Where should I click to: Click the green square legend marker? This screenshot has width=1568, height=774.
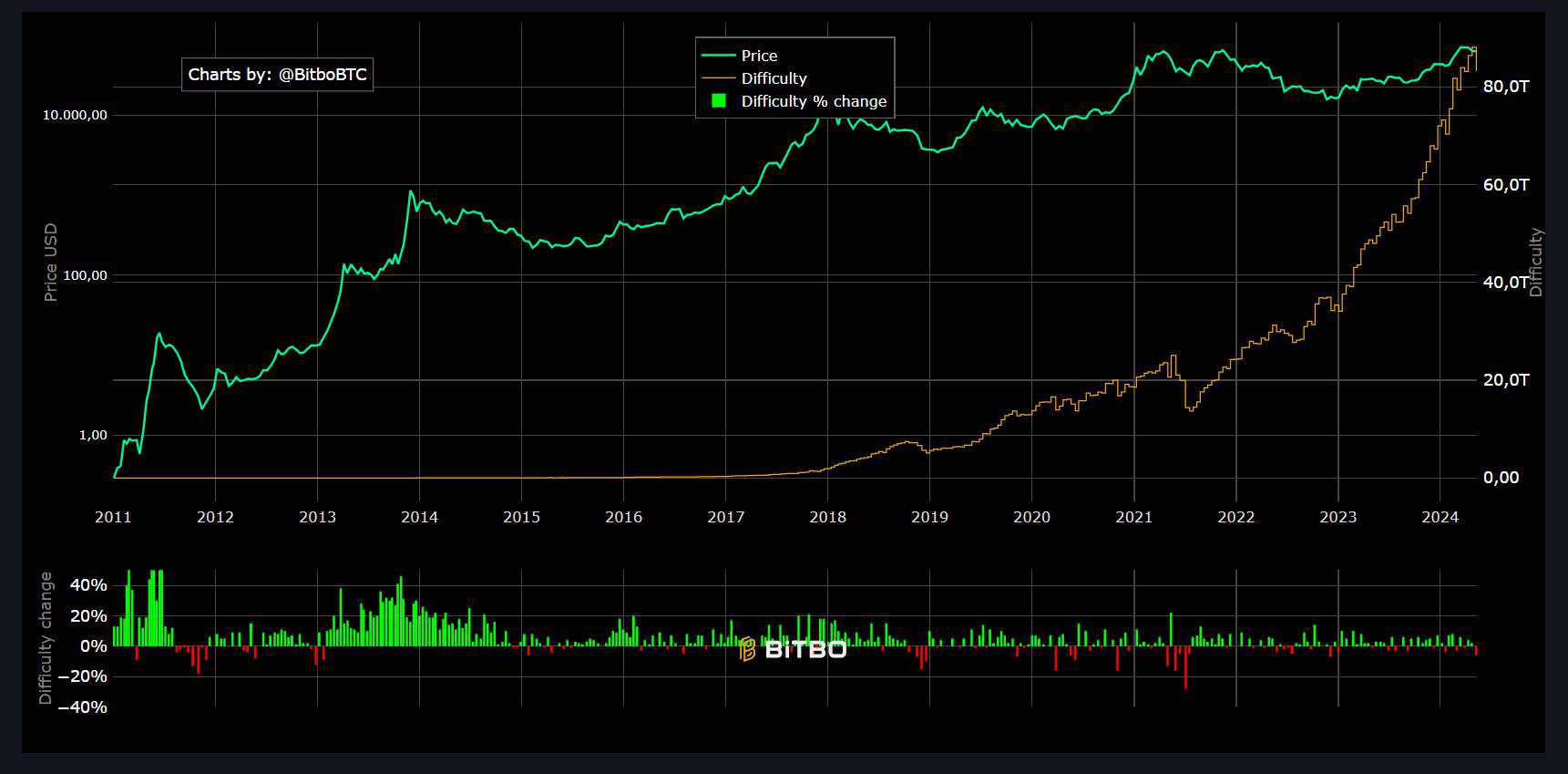pyautogui.click(x=718, y=101)
